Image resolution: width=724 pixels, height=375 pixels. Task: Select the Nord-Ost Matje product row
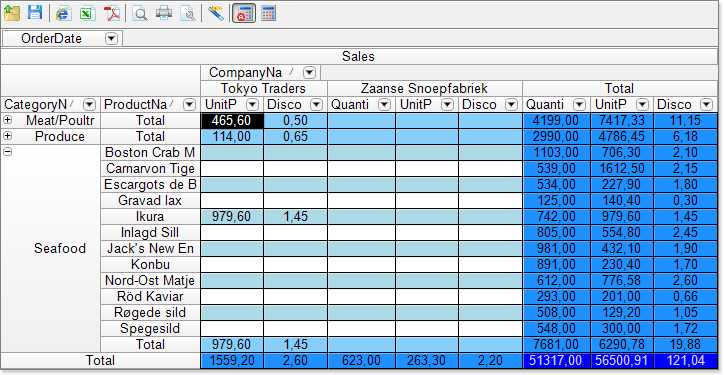150,280
